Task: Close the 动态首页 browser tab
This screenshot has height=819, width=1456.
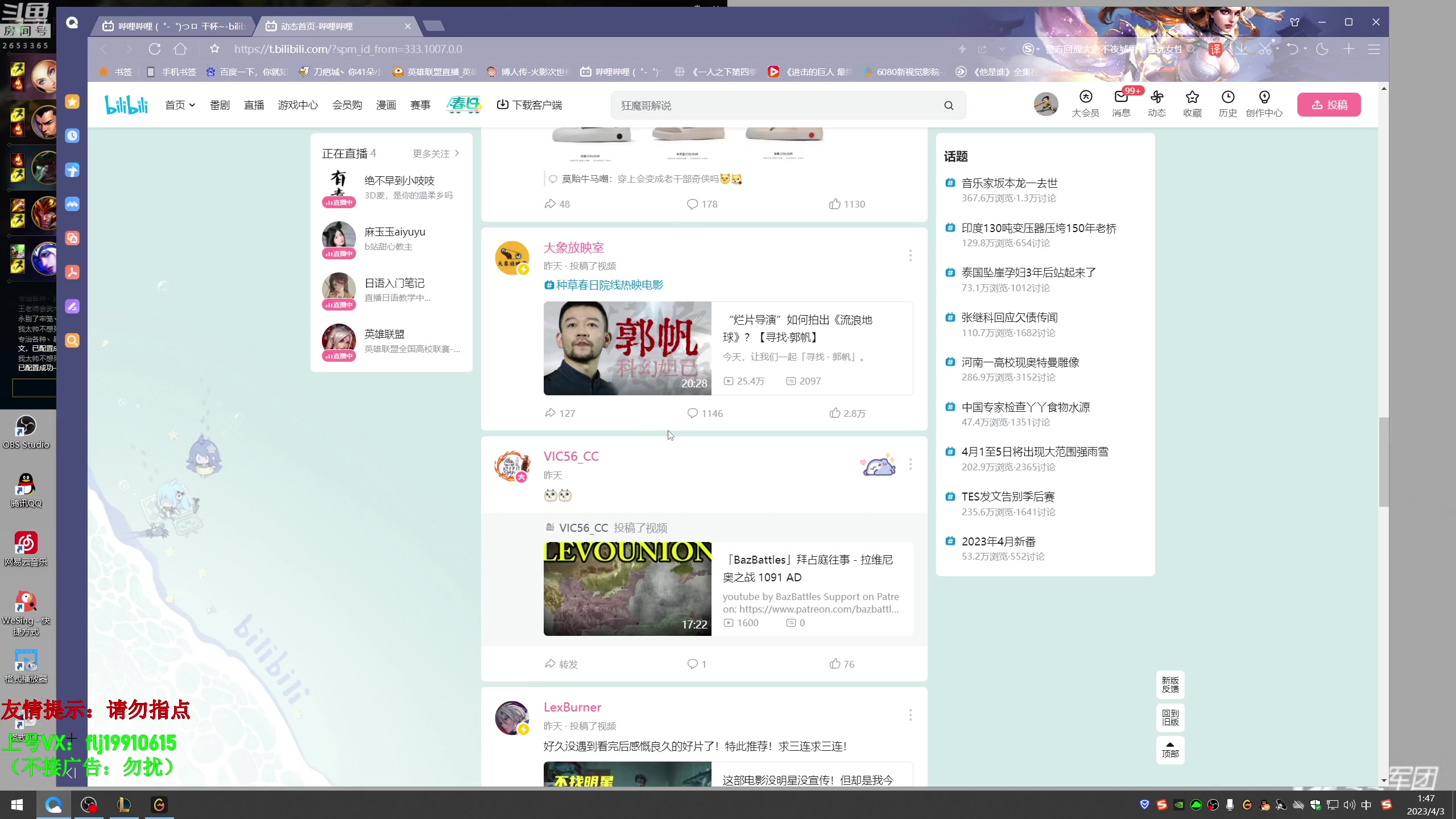Action: 408,26
